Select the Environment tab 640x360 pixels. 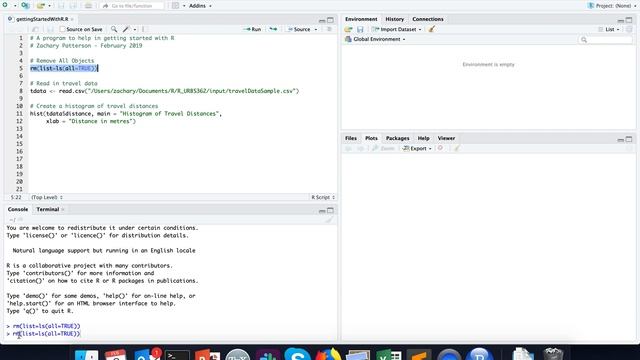(361, 19)
